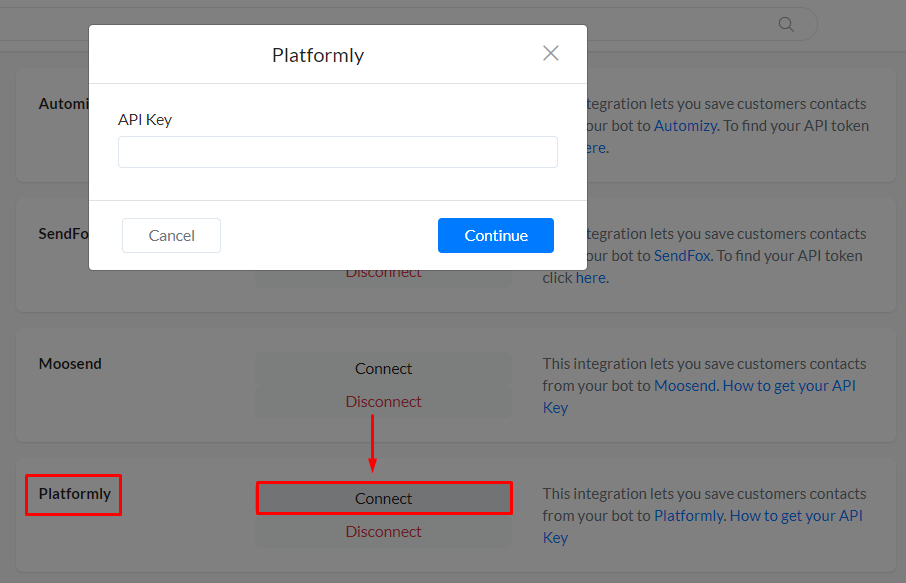Click the 'here' link for SendFox token
The width and height of the screenshot is (906, 583).
coord(591,278)
